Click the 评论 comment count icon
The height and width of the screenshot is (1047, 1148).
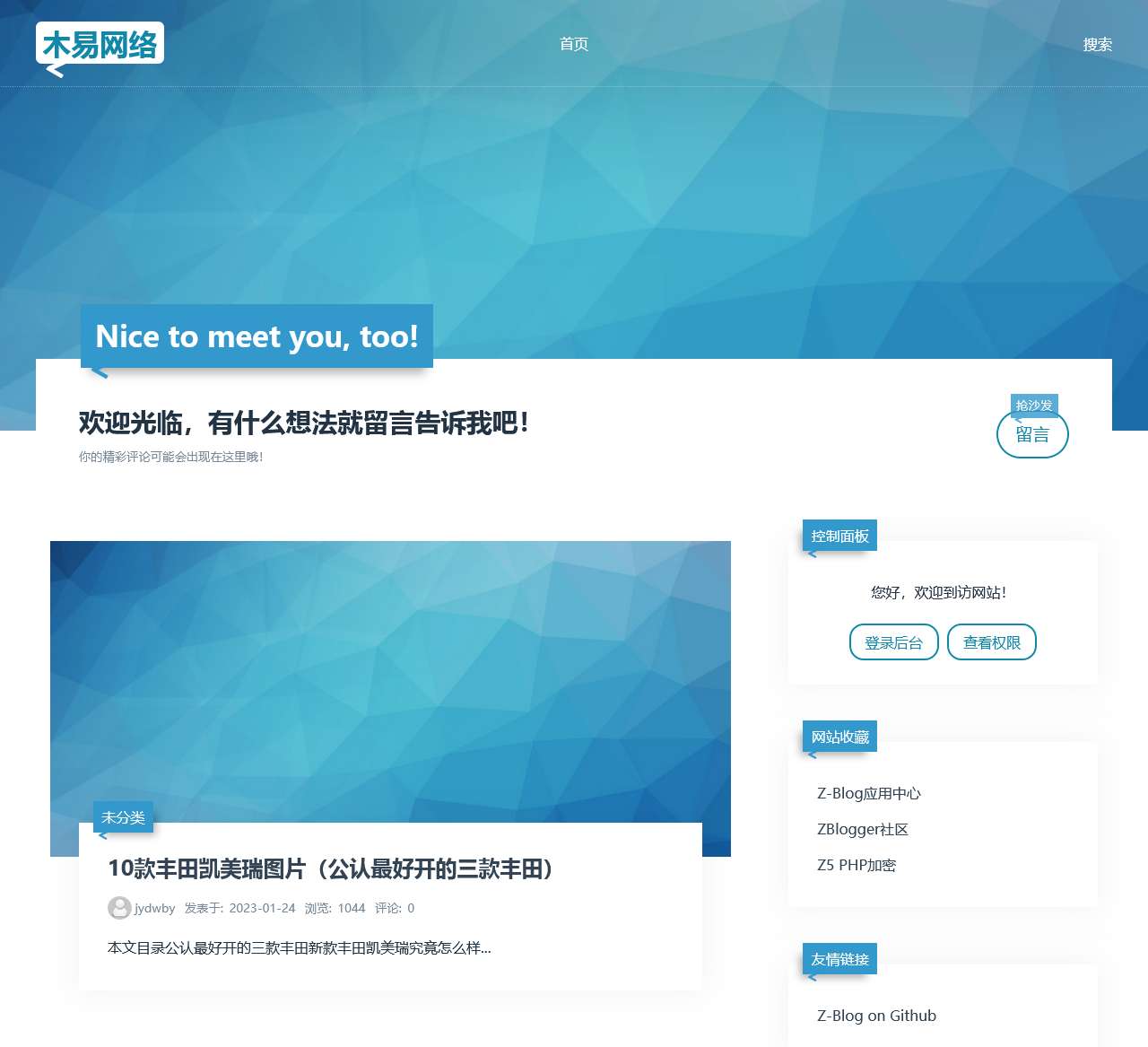(396, 908)
